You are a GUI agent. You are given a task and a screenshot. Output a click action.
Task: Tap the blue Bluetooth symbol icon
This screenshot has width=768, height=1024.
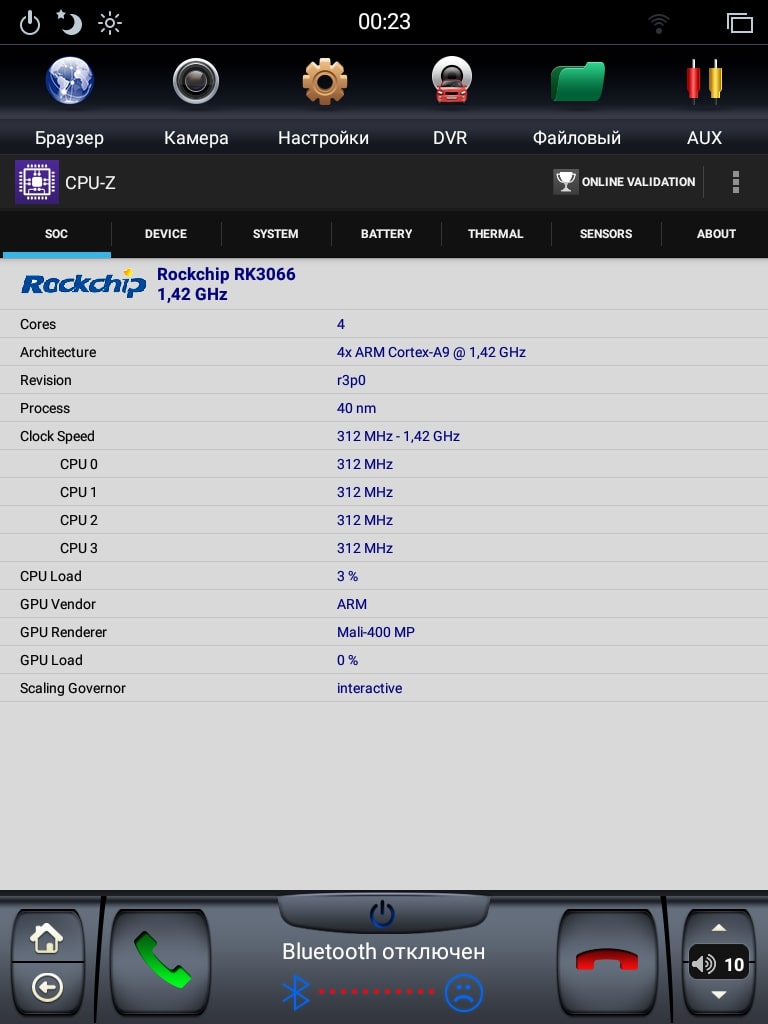click(295, 993)
